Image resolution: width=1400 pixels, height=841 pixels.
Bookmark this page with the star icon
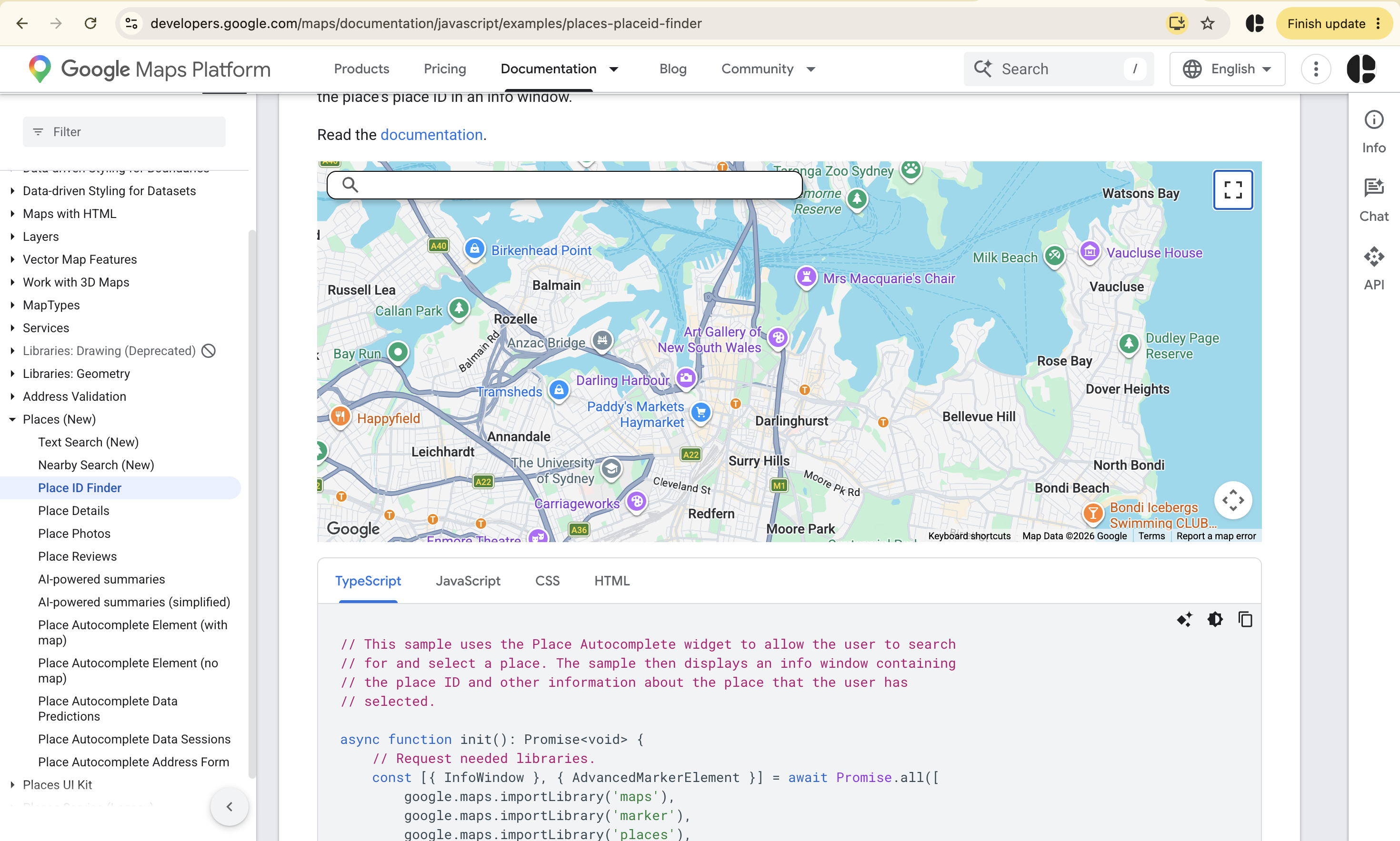coord(1207,23)
